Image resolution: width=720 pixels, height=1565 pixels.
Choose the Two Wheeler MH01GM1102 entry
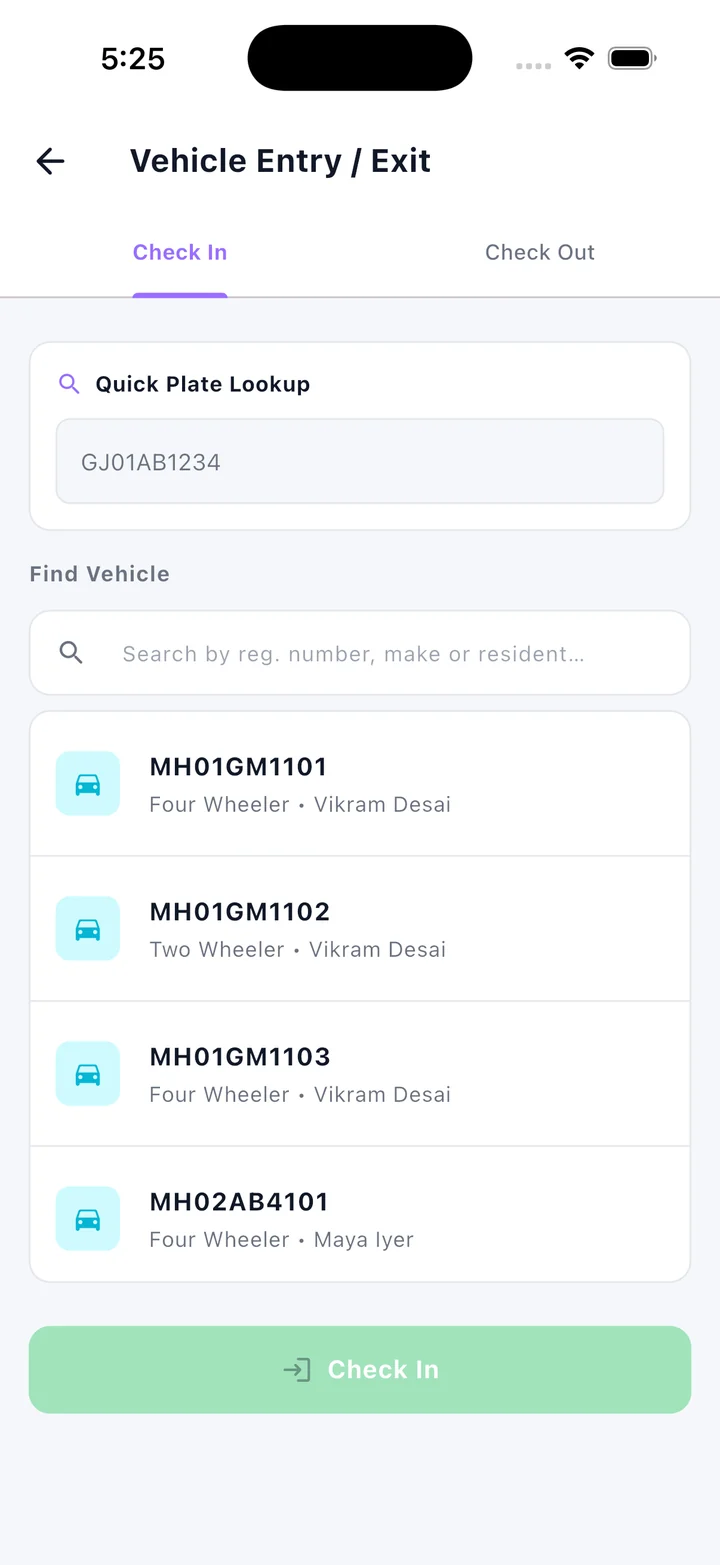[x=360, y=929]
